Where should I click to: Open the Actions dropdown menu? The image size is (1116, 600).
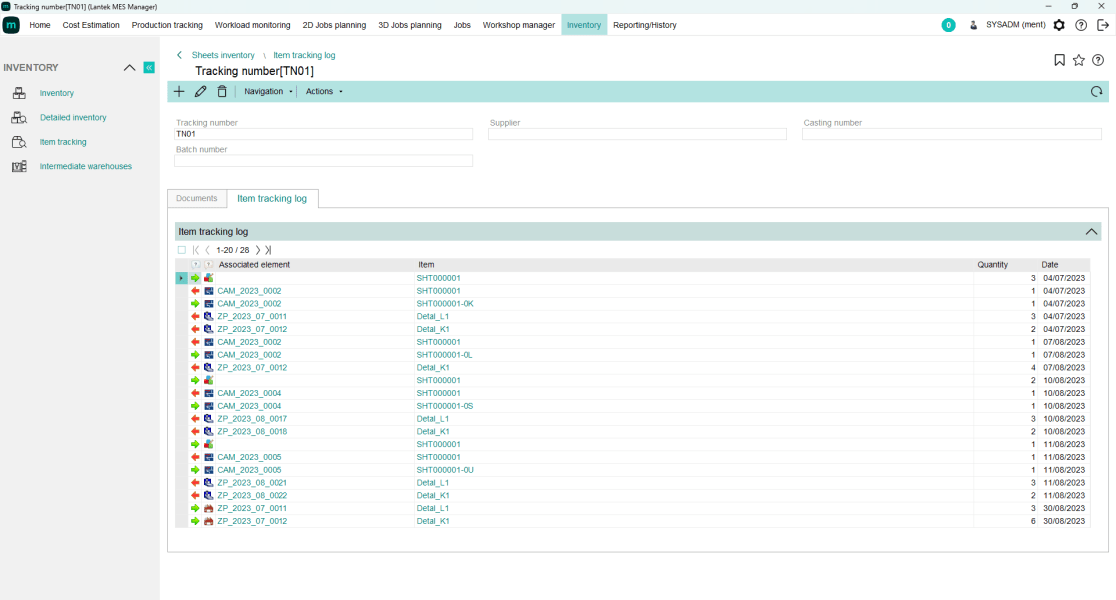tap(324, 91)
